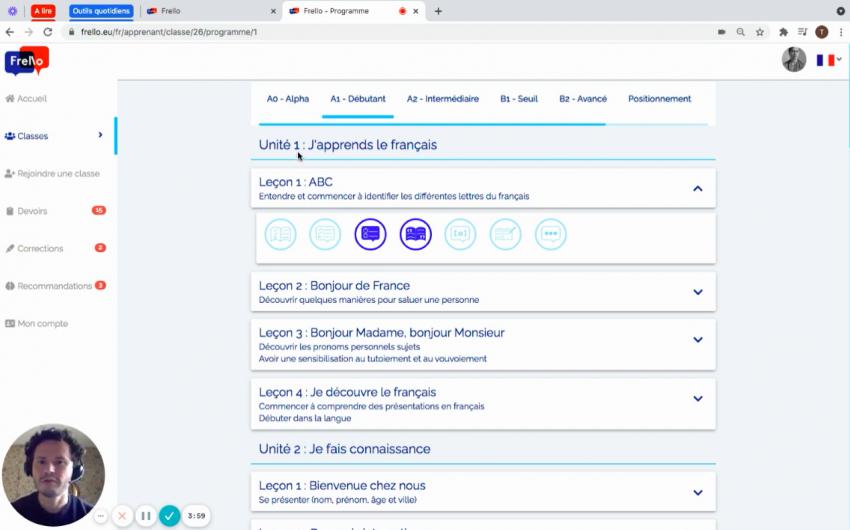
Task: Switch to B1 - Seuil tab
Action: tap(519, 99)
